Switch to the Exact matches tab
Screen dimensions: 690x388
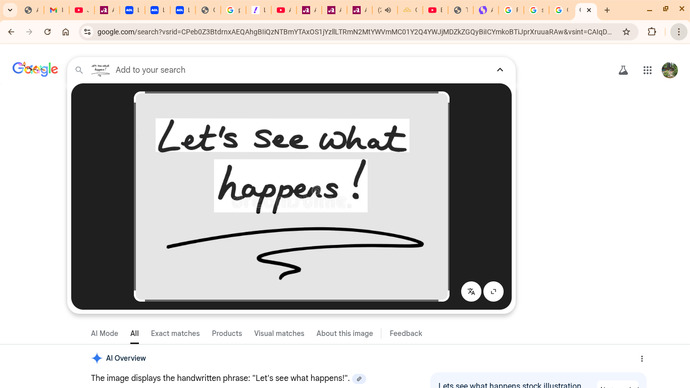[x=175, y=333]
